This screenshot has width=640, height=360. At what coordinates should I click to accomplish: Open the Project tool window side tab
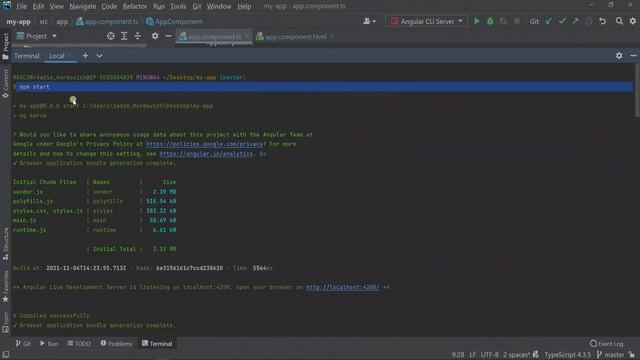5,46
